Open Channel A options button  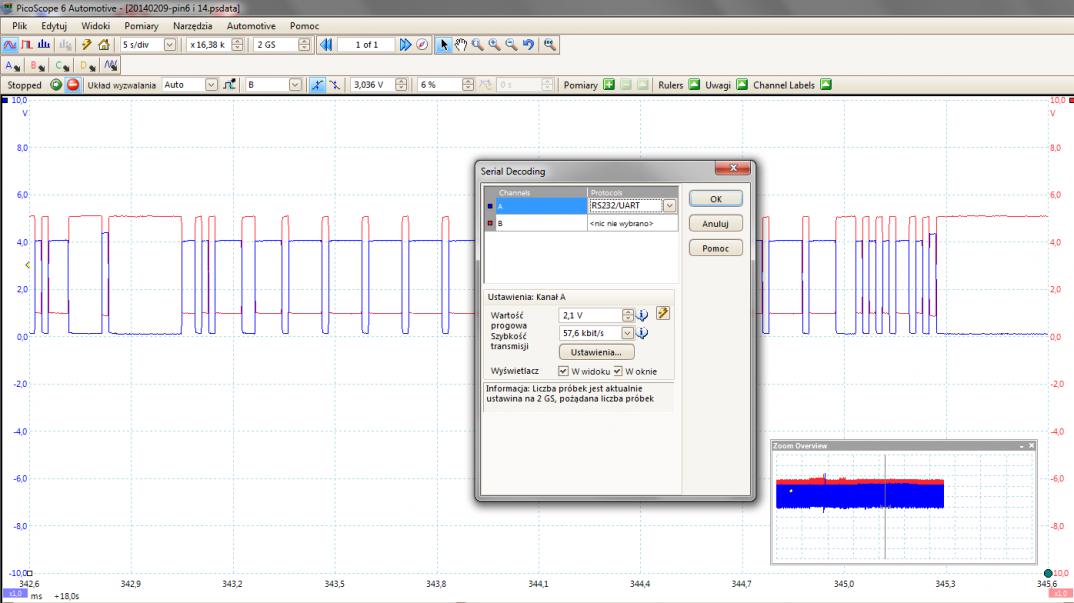pos(11,65)
